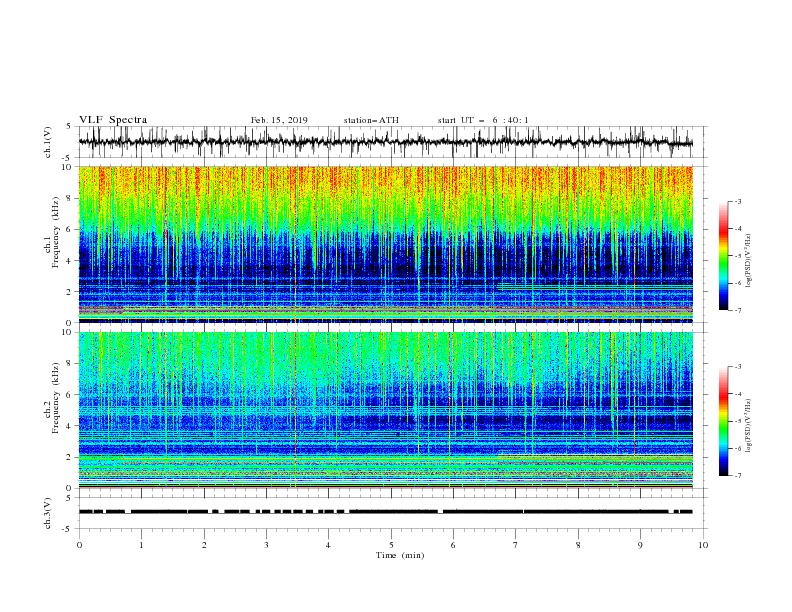The image size is (792, 612).
Task: Click the 'ch.3(V)' axis label
Action: point(48,513)
